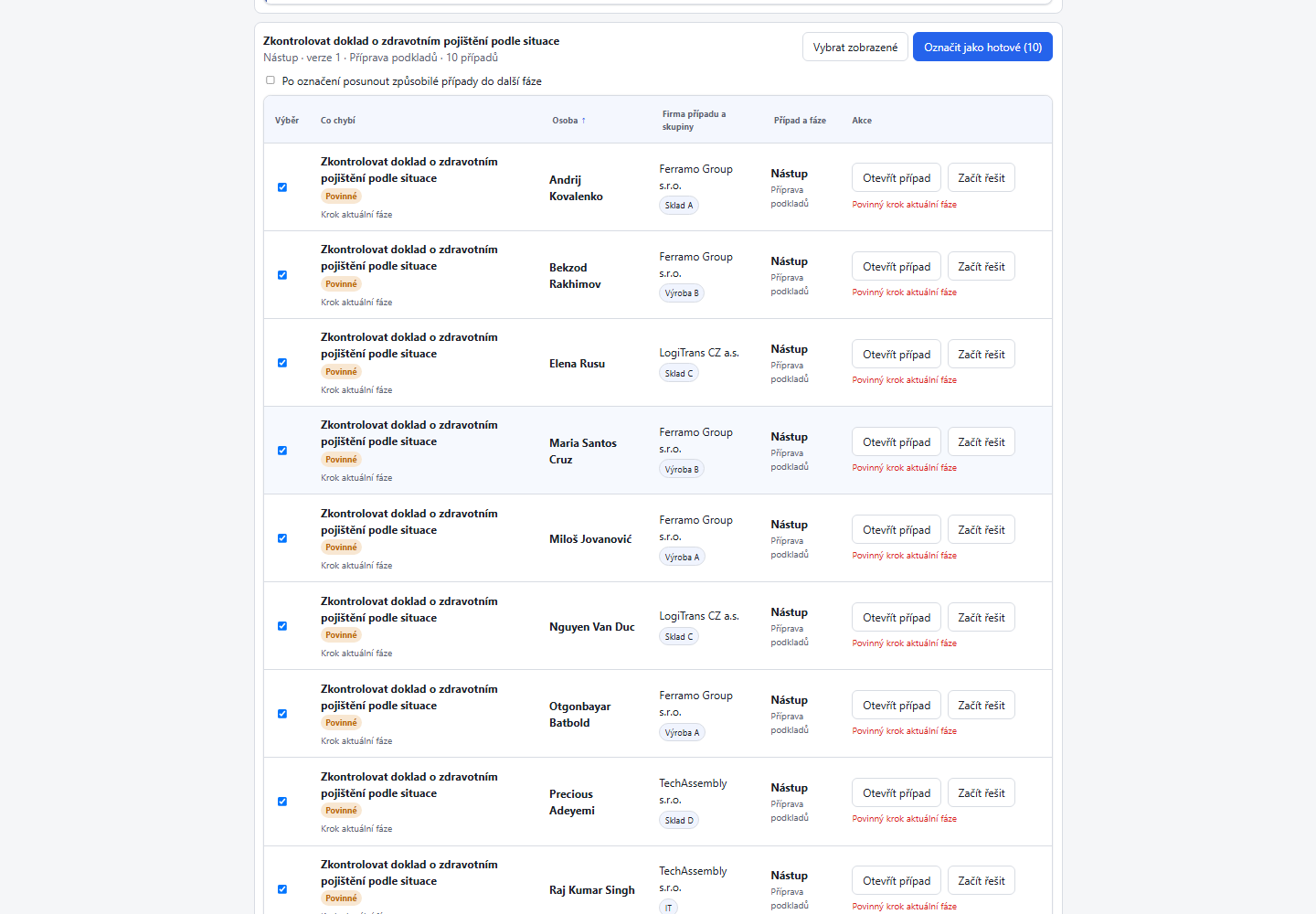Sort the table by the Osoba column
The height and width of the screenshot is (914, 1316).
click(568, 121)
